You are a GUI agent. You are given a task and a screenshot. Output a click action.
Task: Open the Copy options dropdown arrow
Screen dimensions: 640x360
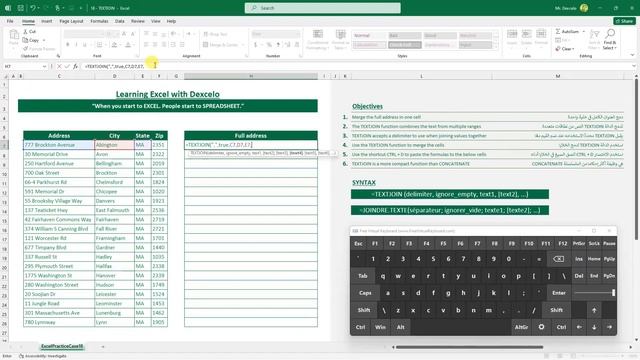[x=44, y=40]
